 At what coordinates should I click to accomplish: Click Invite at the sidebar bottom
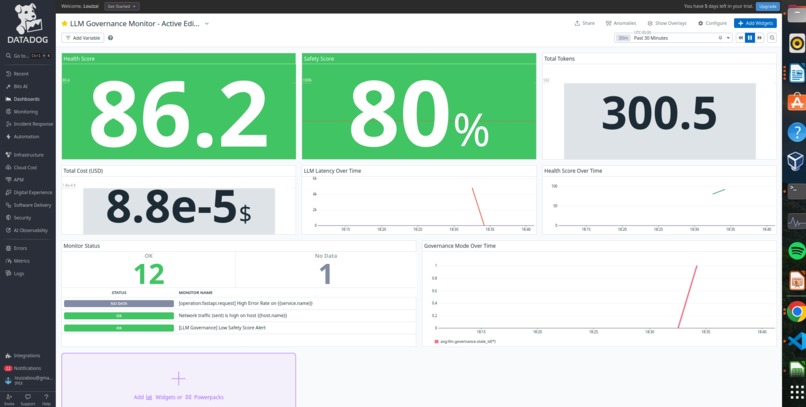[9, 399]
